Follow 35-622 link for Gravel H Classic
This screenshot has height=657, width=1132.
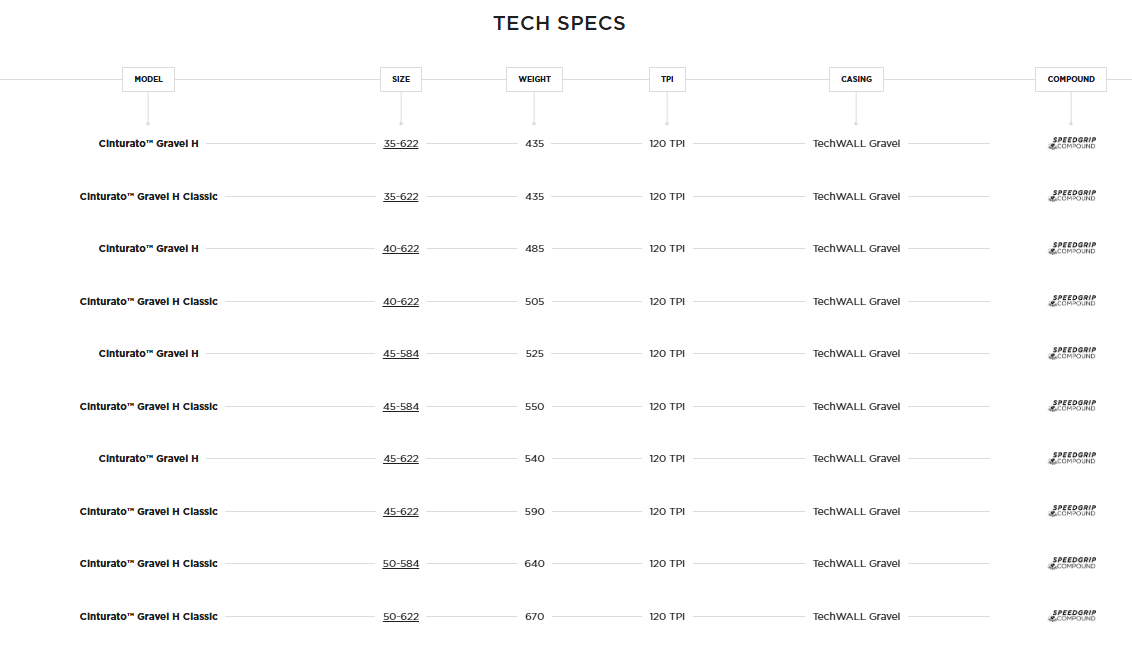coord(401,197)
